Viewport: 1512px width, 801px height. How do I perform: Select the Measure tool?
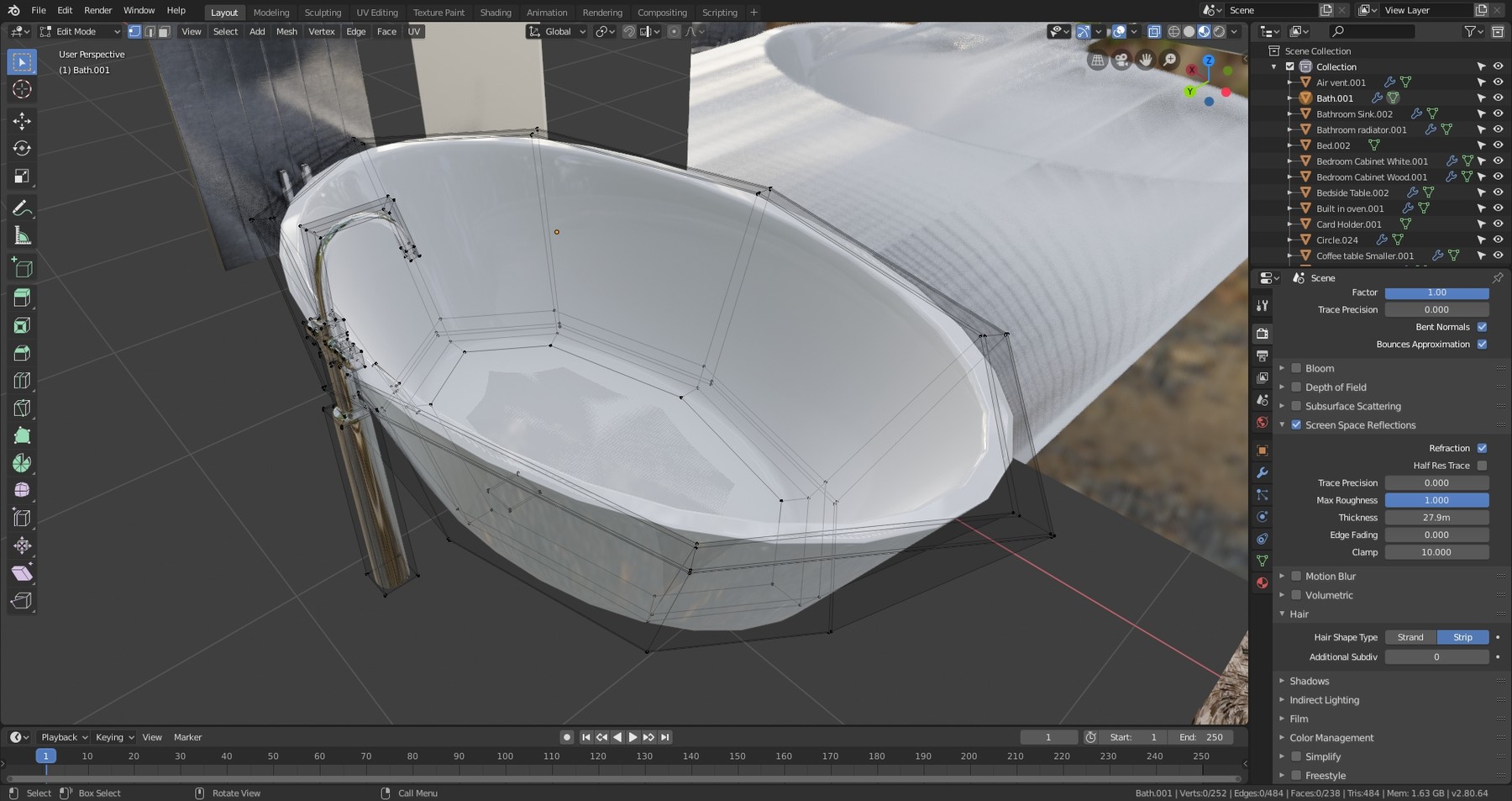[22, 236]
